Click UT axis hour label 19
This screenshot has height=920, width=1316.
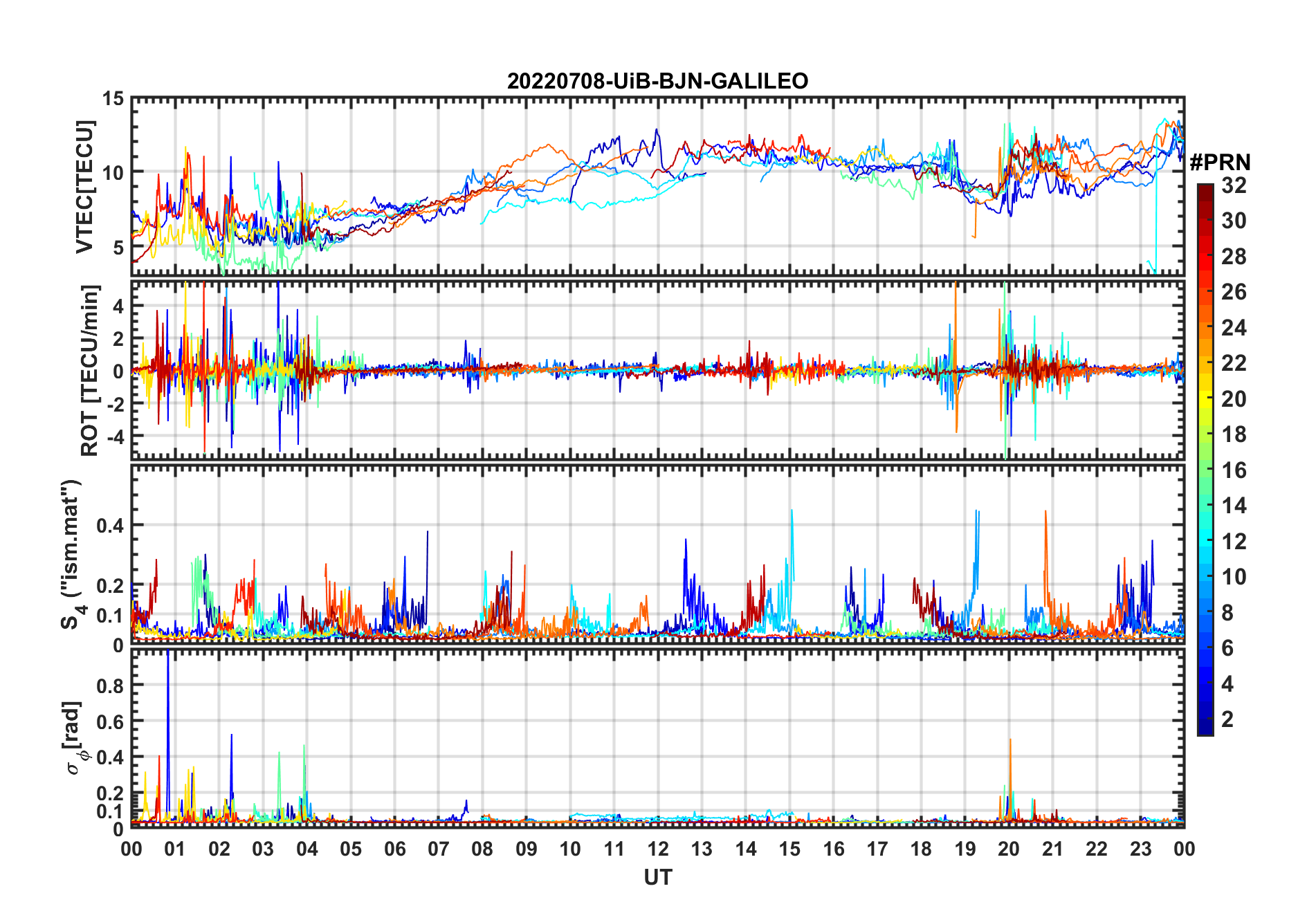965,848
